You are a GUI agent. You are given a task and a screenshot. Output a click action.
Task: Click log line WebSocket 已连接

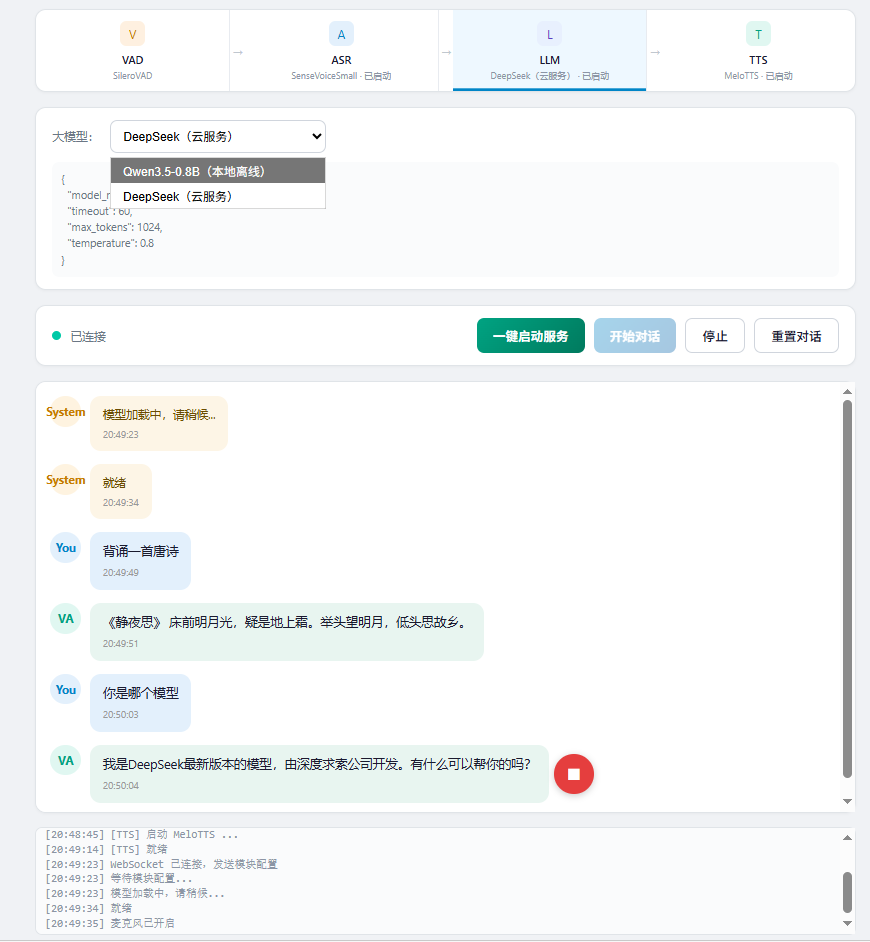pyautogui.click(x=162, y=864)
